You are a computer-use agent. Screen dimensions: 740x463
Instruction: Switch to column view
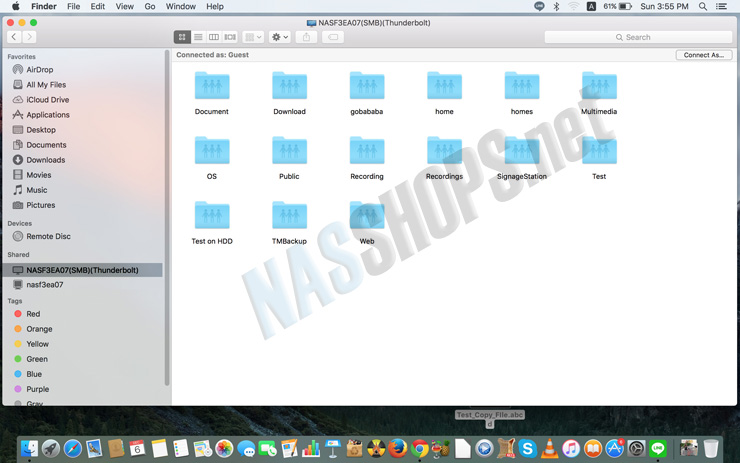[214, 37]
